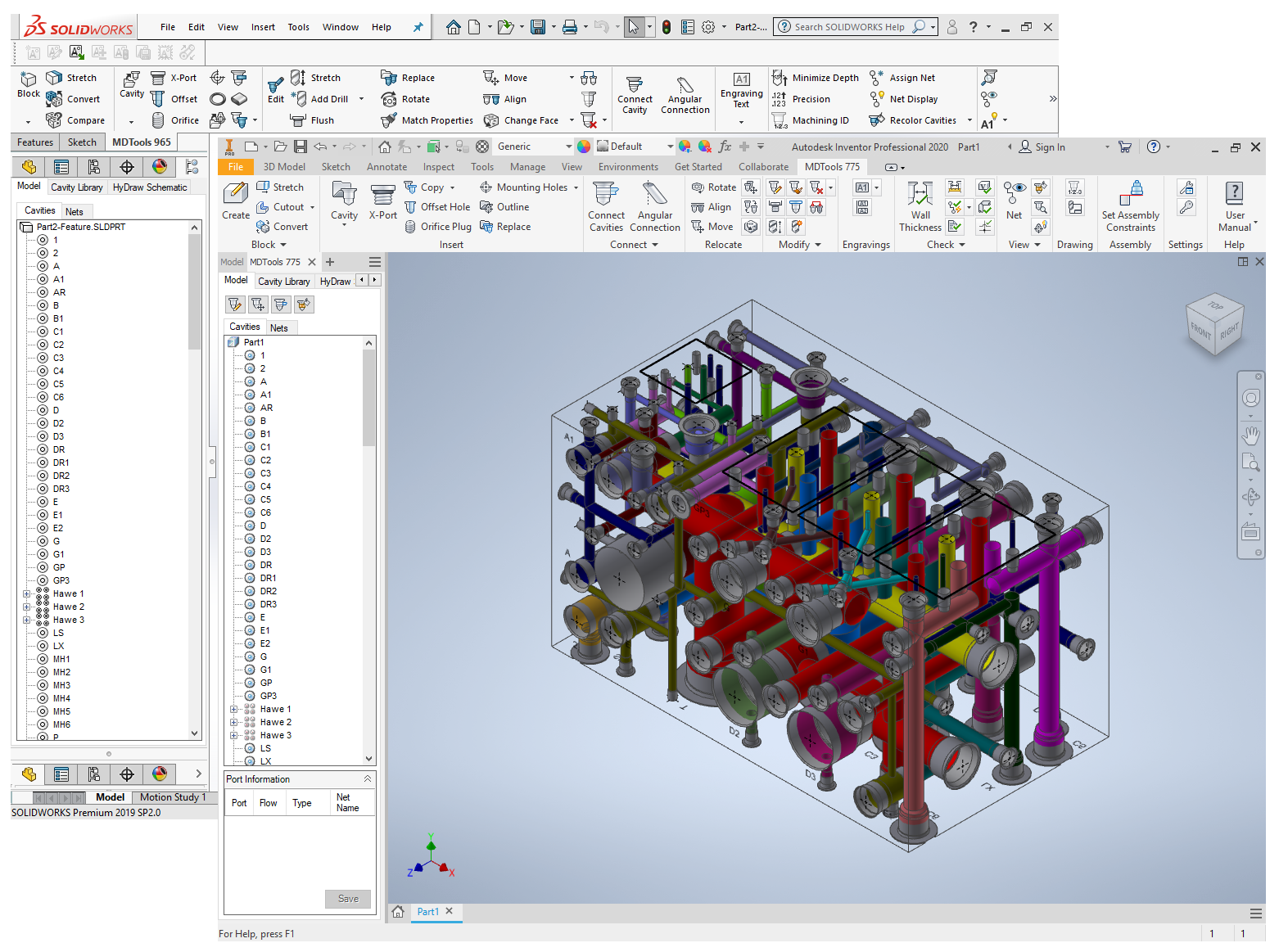Click the appearance color wheel beside Default
The image size is (1279, 952).
click(584, 147)
